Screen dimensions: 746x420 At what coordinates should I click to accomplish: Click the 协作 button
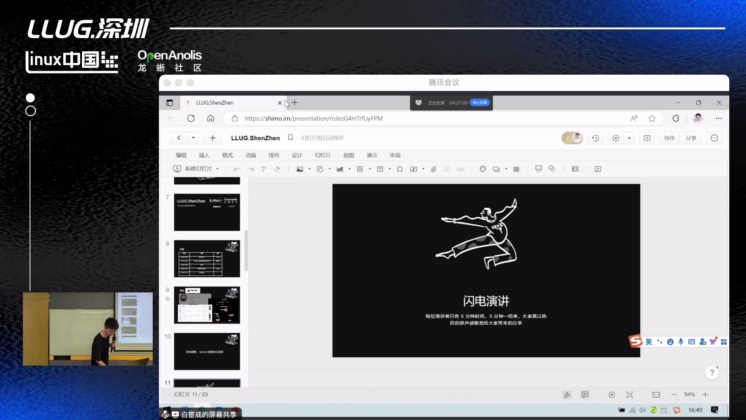pos(669,138)
